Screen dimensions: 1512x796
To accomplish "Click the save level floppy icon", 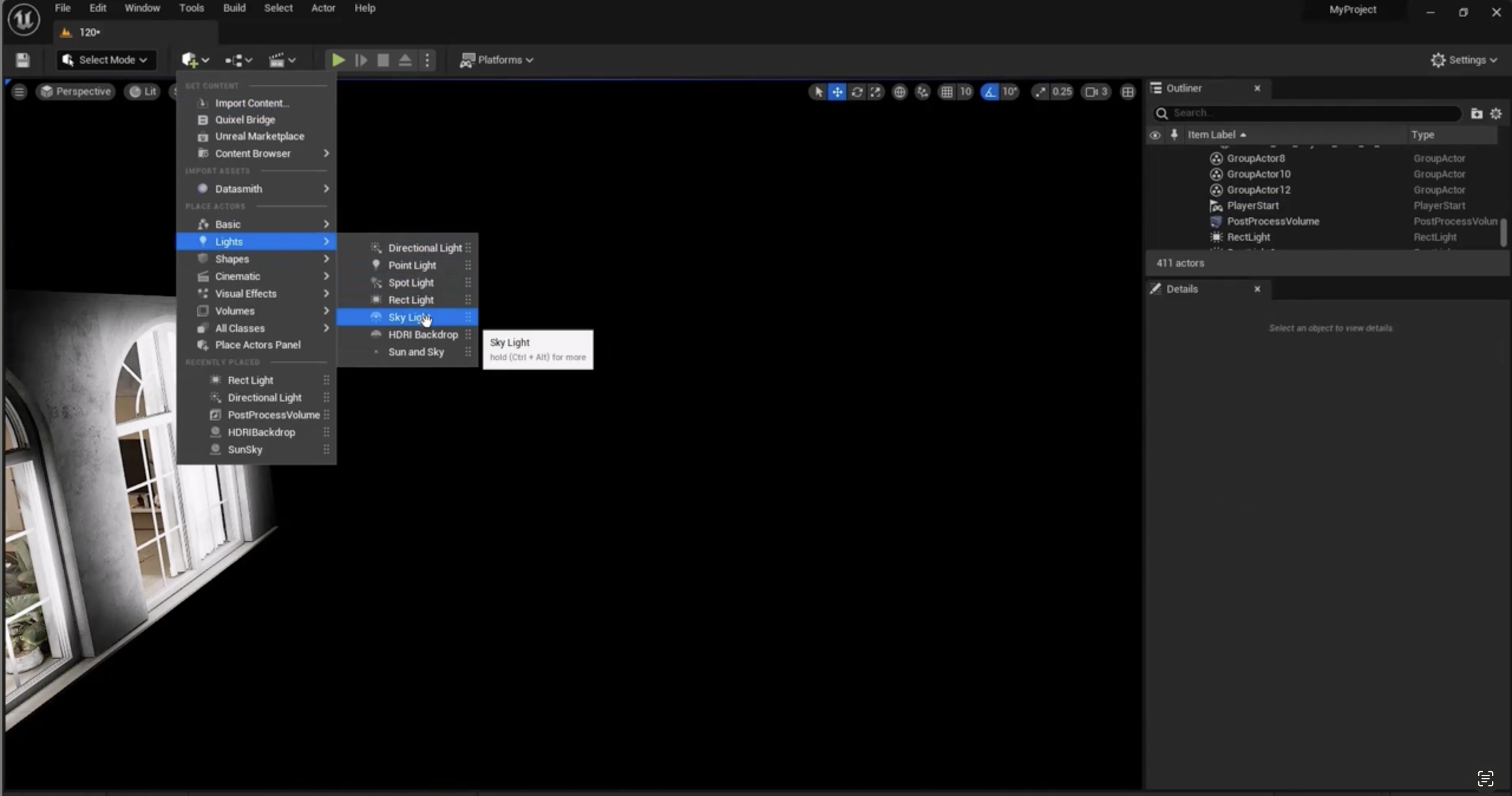I will click(22, 60).
